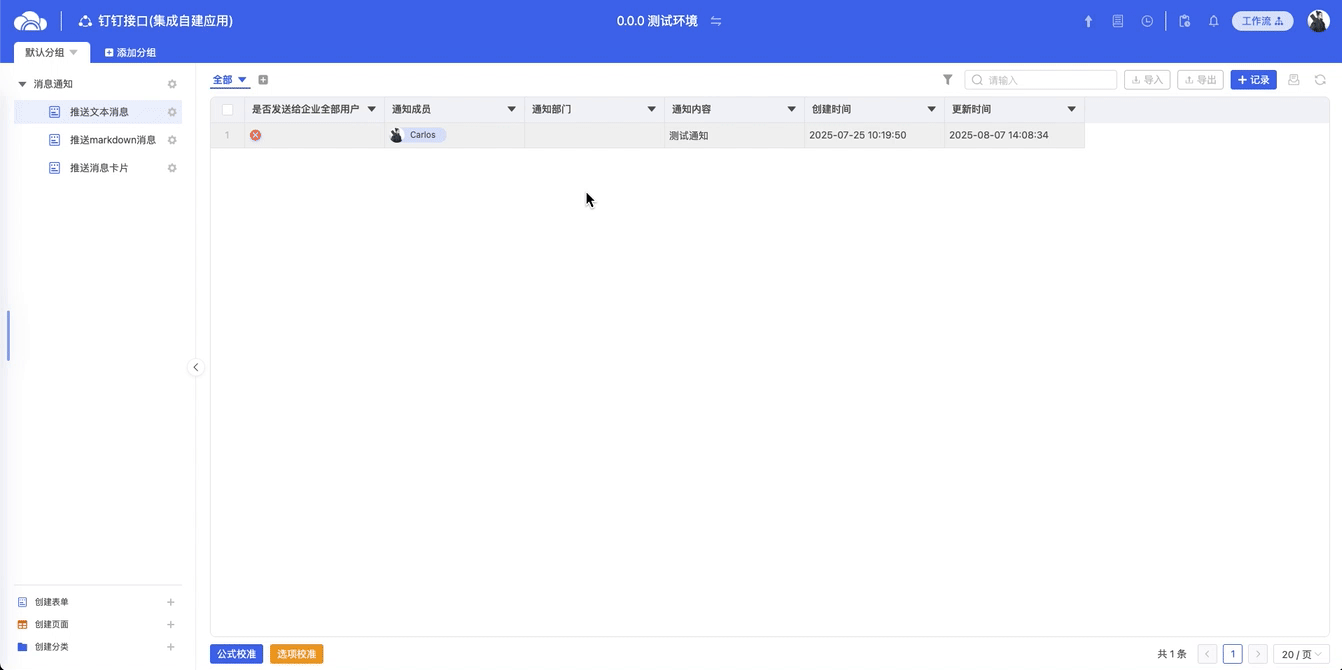Open the 通知成员 column dropdown arrow
1342x670 pixels.
click(x=511, y=109)
